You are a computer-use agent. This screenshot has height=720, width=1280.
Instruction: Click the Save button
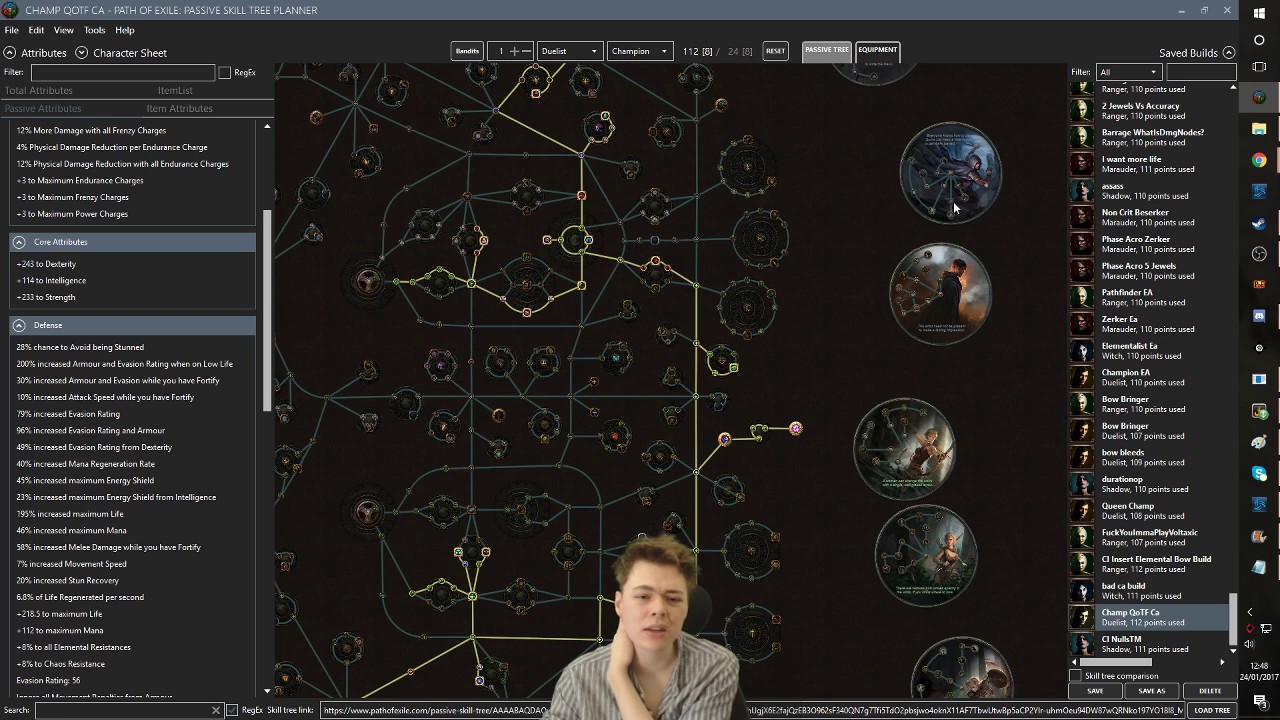pyautogui.click(x=1095, y=691)
